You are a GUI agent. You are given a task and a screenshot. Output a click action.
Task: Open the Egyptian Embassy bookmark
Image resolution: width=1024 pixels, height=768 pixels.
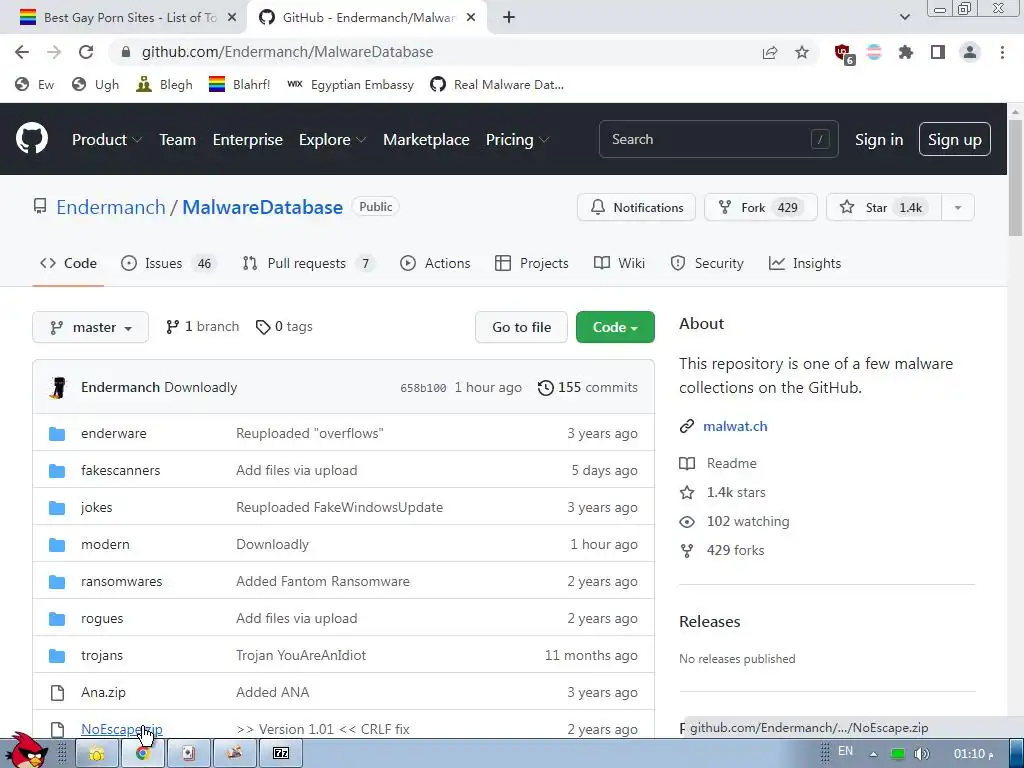point(351,84)
